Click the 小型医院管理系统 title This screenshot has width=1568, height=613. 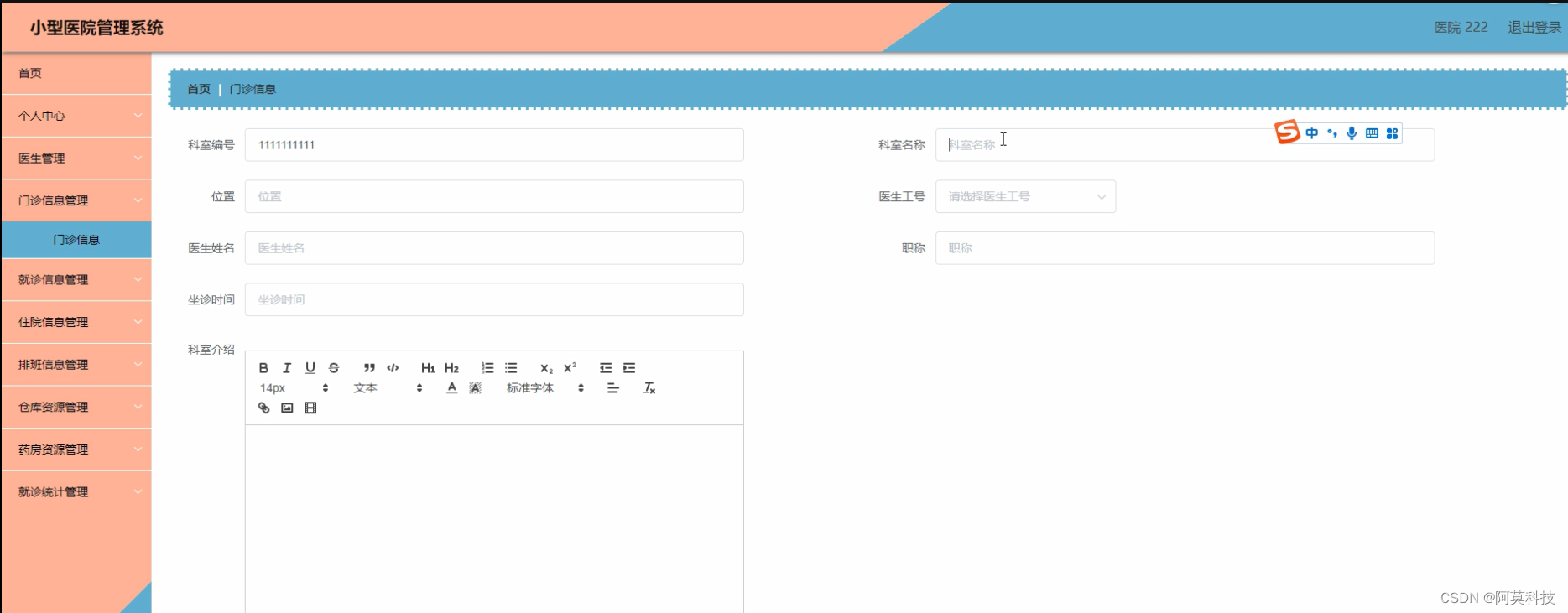coord(96,28)
